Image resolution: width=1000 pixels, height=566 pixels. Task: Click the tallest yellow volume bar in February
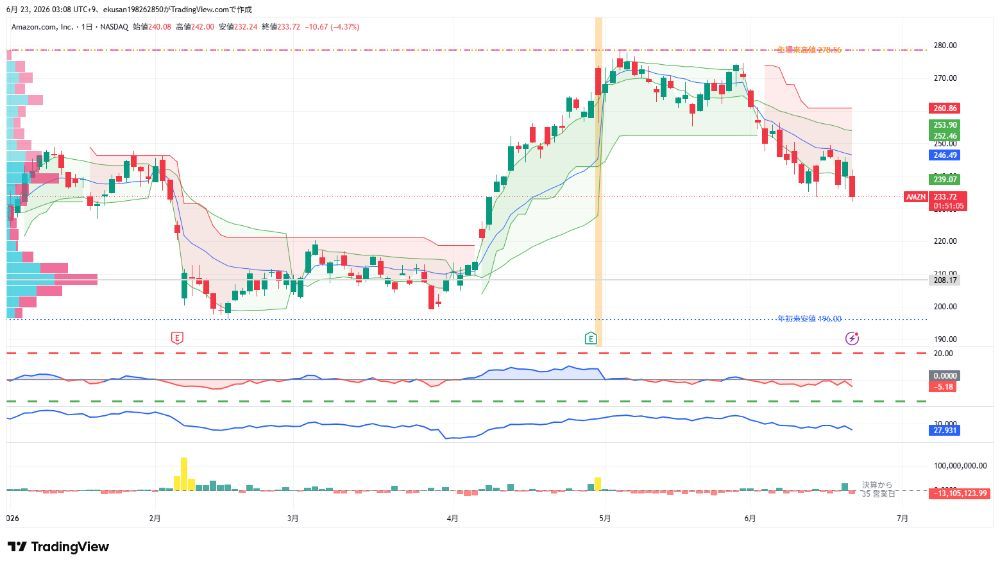pos(184,474)
